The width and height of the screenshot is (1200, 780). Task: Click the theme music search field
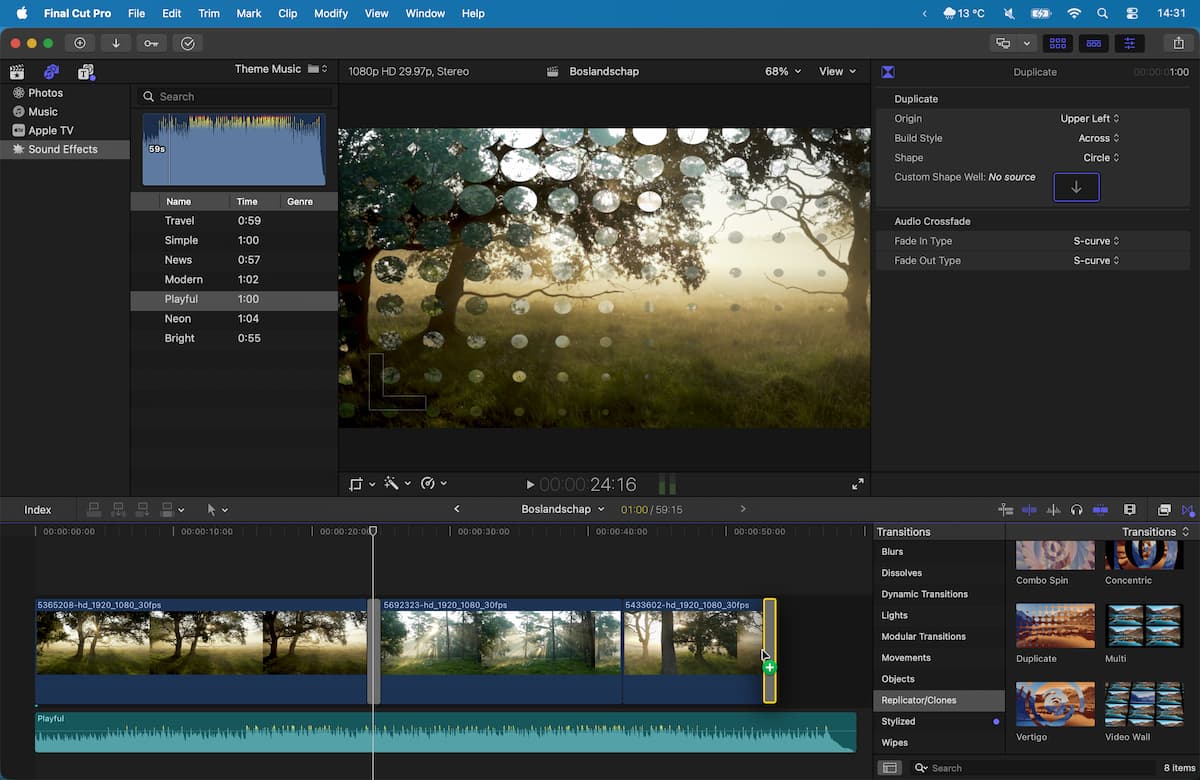click(x=235, y=96)
